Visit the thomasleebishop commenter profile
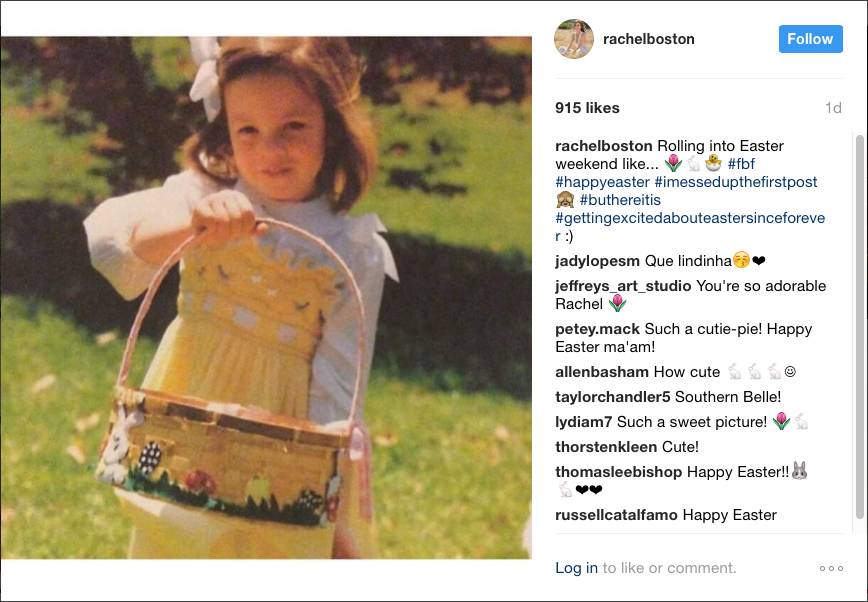This screenshot has height=602, width=868. (618, 472)
